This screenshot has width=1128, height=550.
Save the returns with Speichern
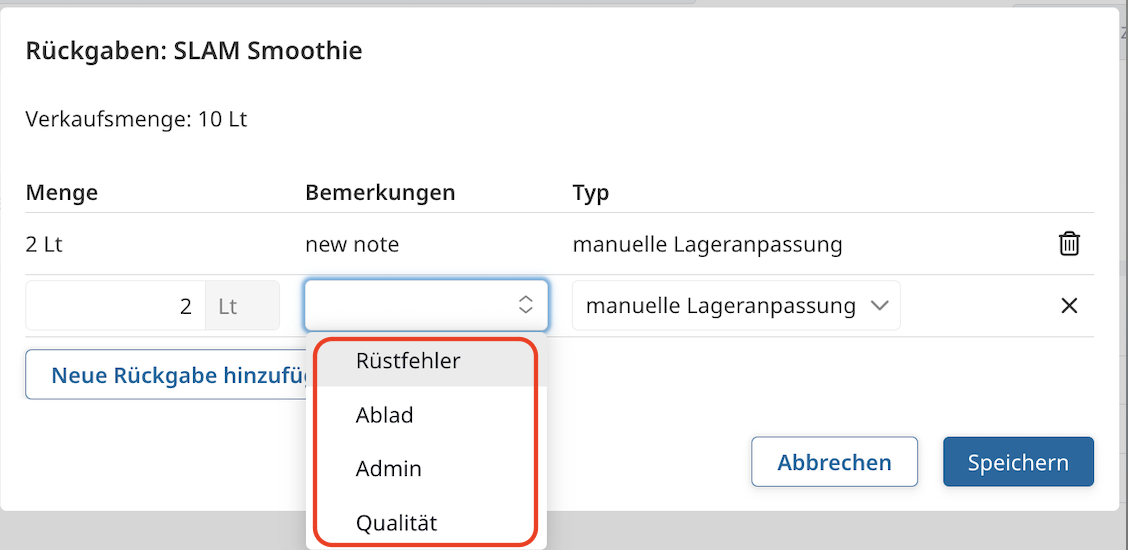point(1018,462)
